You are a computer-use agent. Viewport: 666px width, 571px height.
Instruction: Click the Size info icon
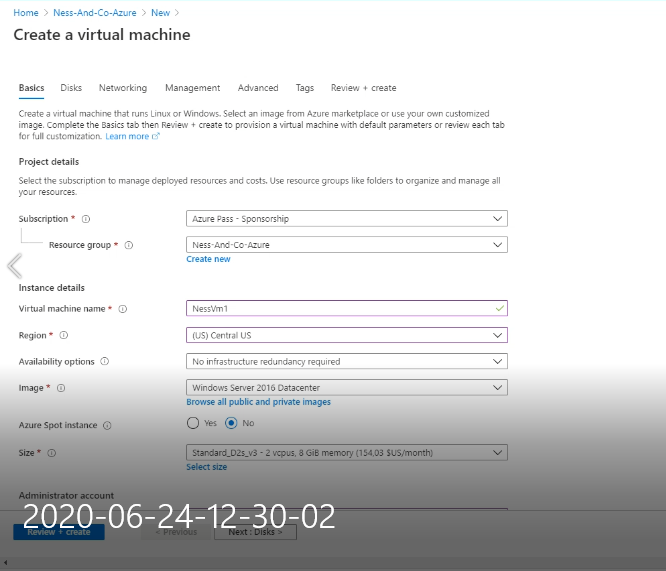click(52, 453)
